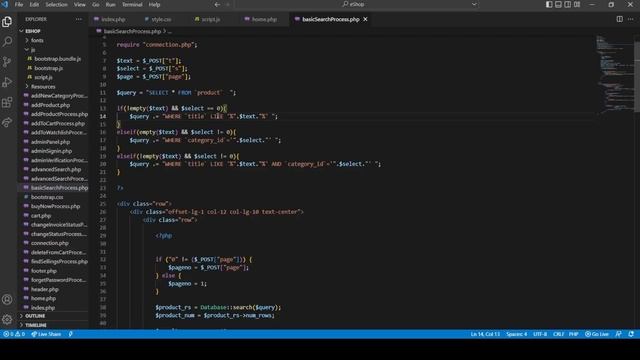Open cart.php in the Explorer

coord(41,216)
